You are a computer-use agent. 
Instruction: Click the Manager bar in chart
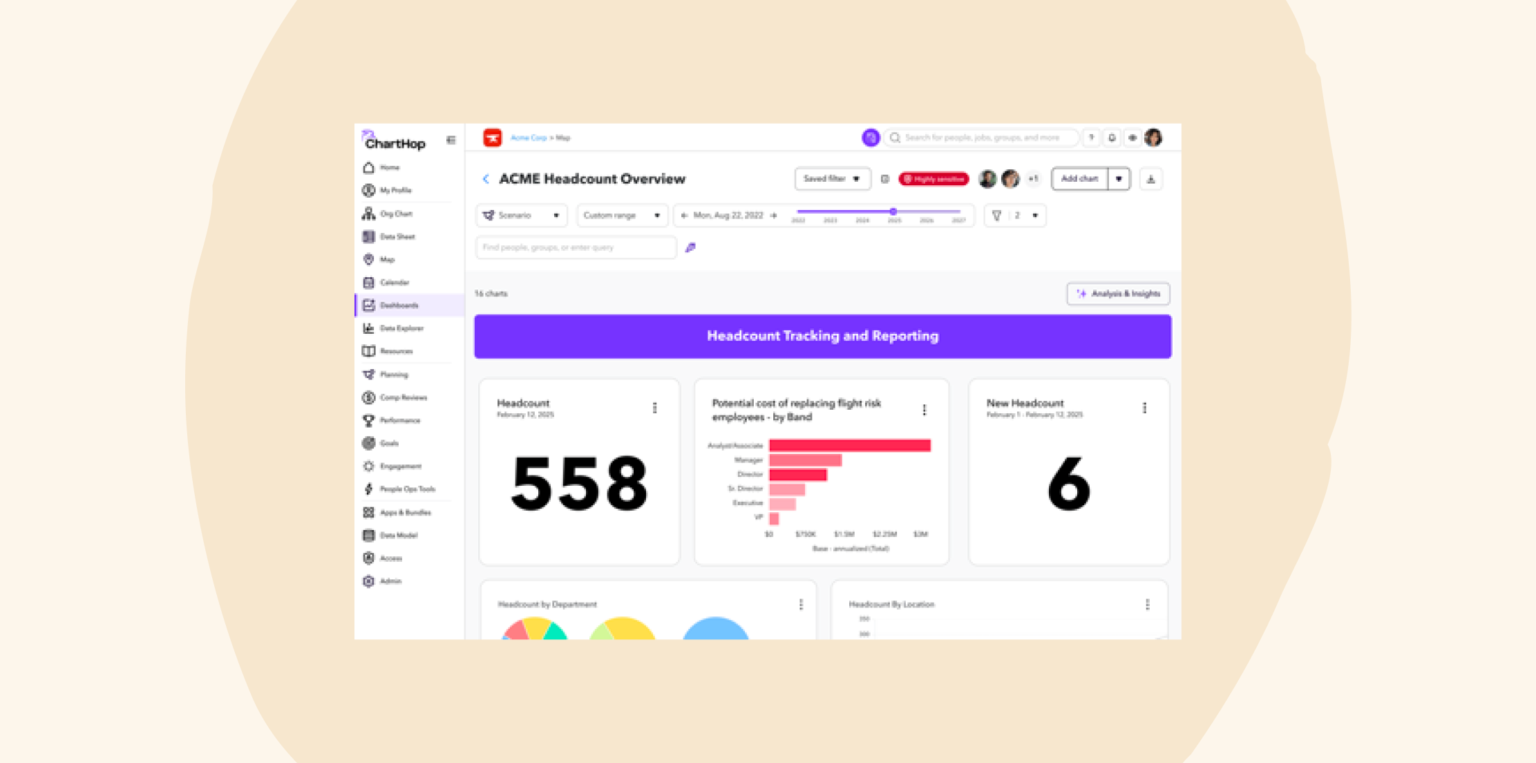805,460
